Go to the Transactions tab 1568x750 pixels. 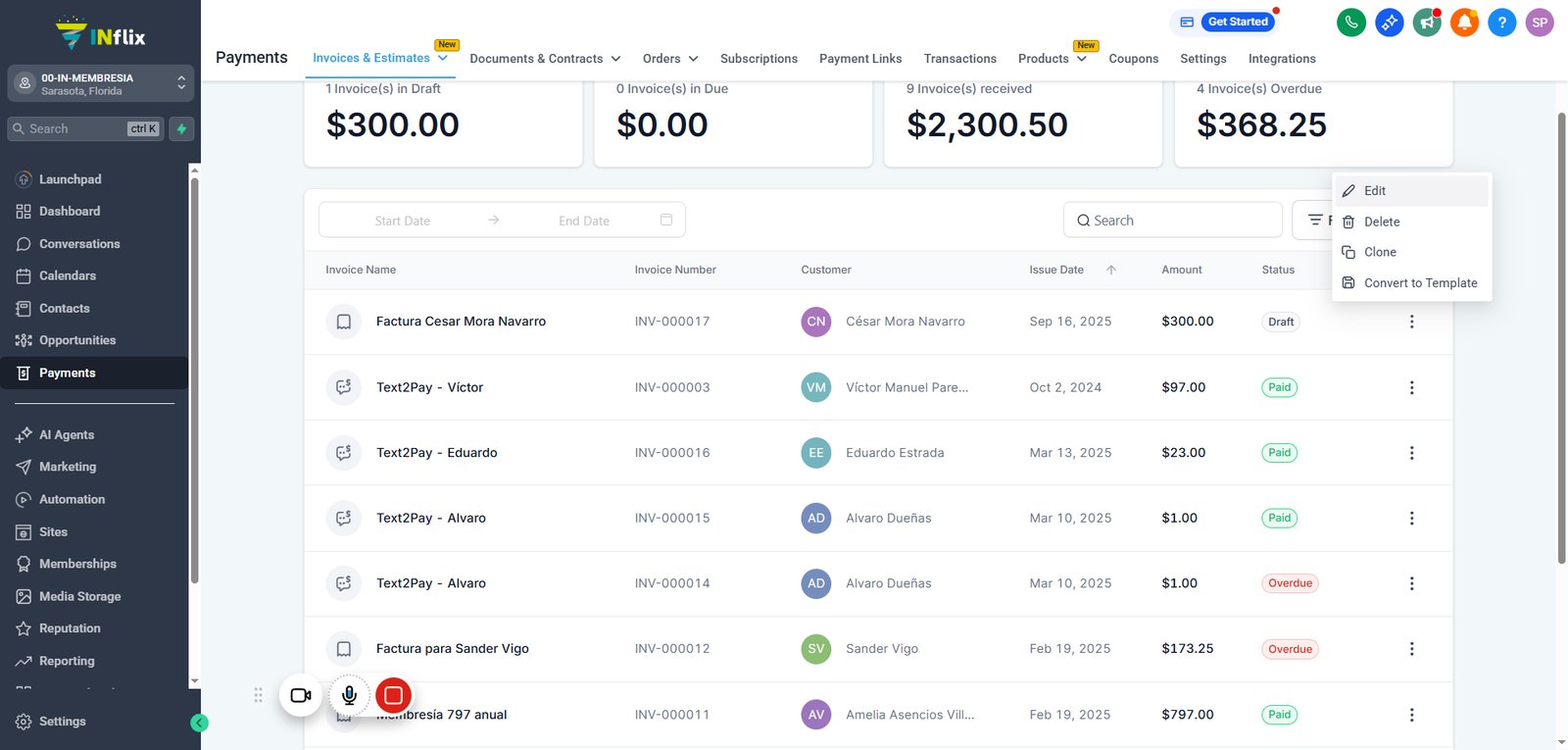click(x=959, y=59)
